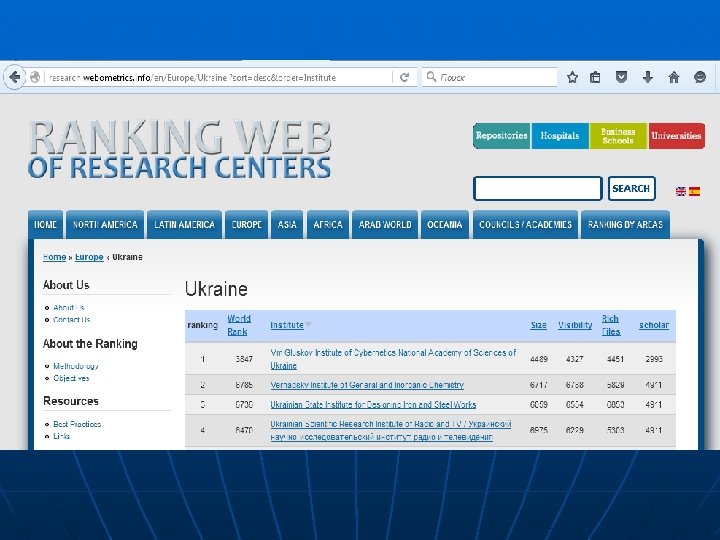Click the chat smiley icon in toolbar

point(700,77)
